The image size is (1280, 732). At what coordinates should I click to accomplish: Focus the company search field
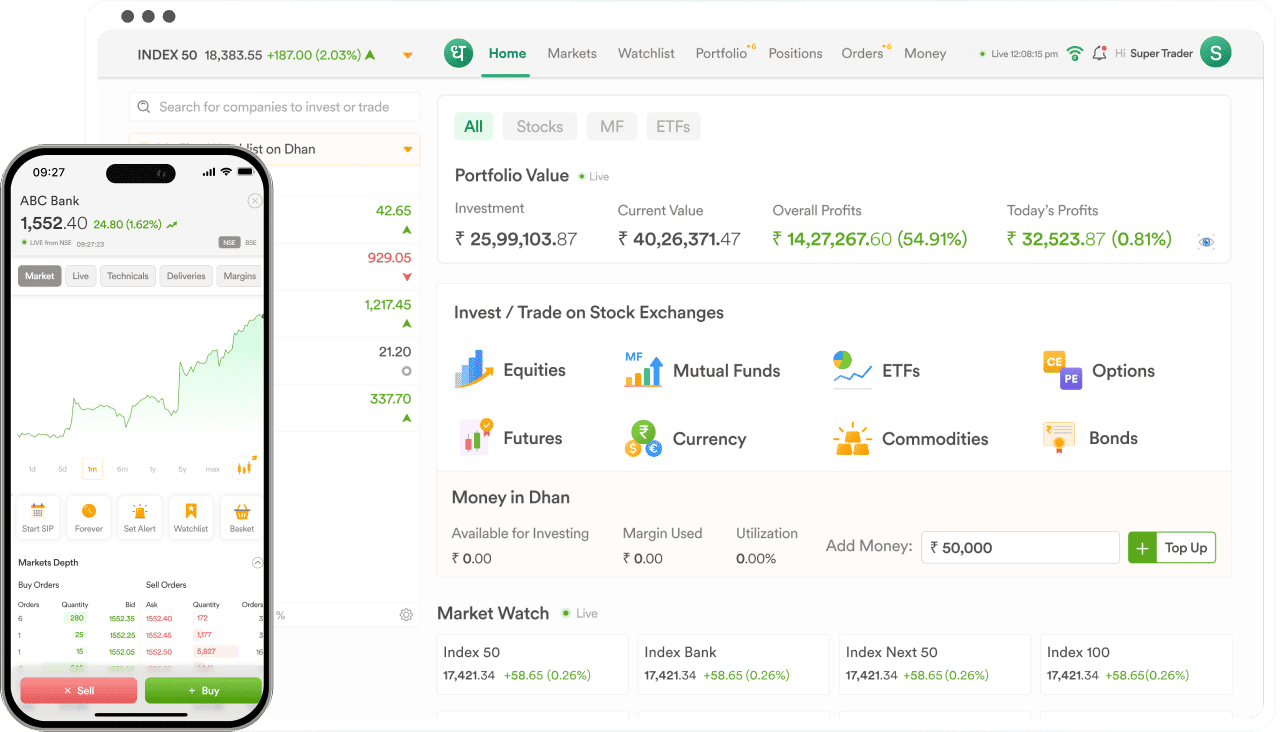(274, 107)
